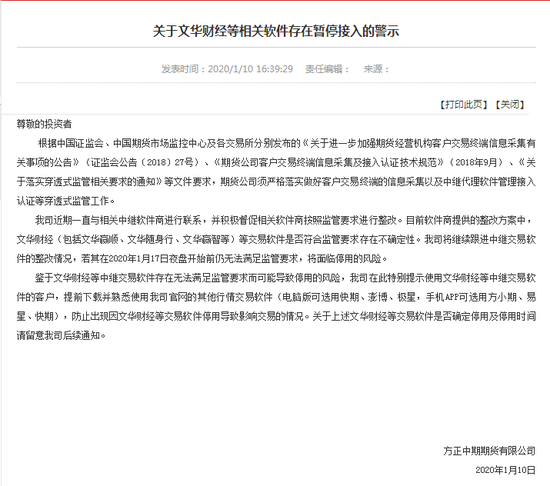Viewport: 550px width, 486px height.
Task: Click the paragraph starting 我司近期一直与相关中继软件商
Action: pos(276,239)
